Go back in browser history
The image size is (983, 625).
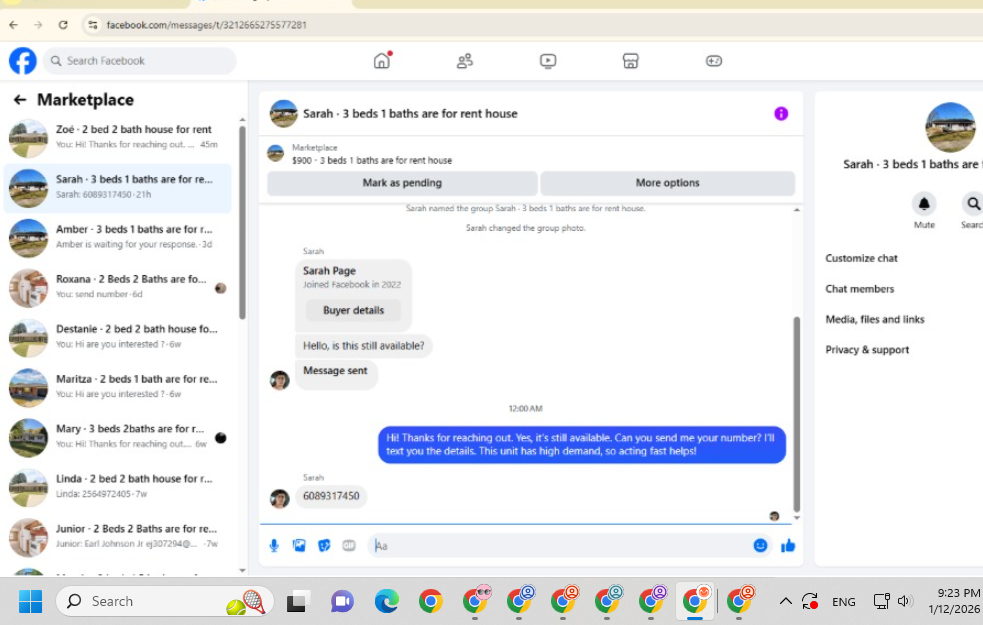pyautogui.click(x=14, y=25)
